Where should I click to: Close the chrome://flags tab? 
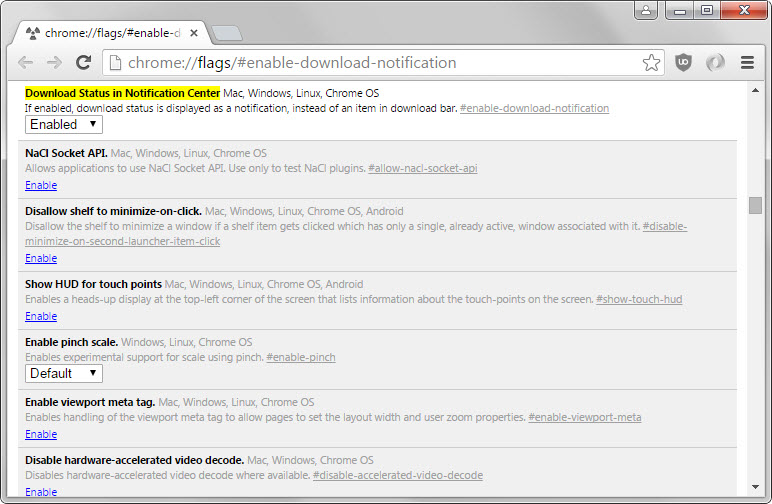194,33
